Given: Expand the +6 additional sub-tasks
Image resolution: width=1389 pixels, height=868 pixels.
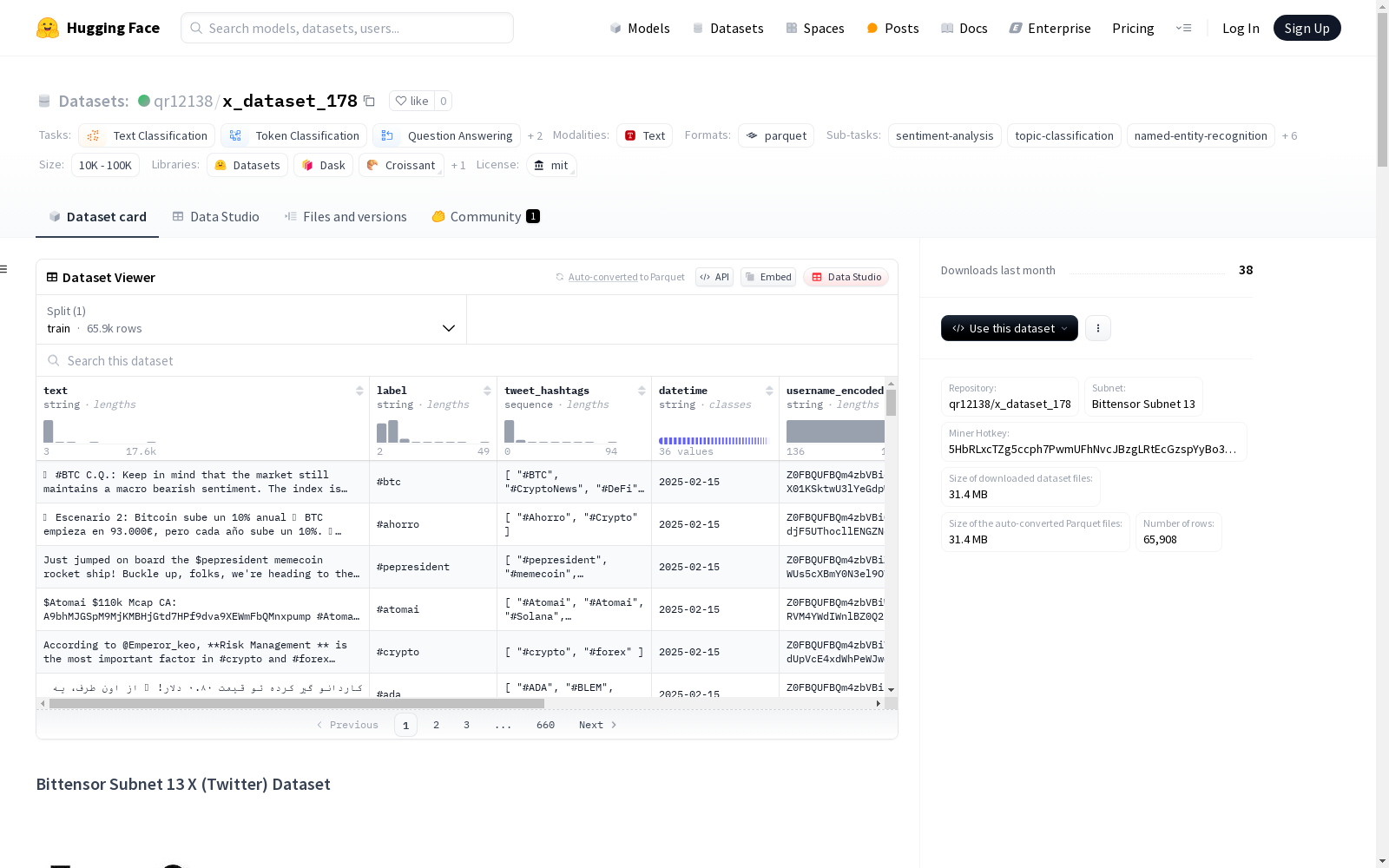Looking at the screenshot, I should pyautogui.click(x=1289, y=135).
